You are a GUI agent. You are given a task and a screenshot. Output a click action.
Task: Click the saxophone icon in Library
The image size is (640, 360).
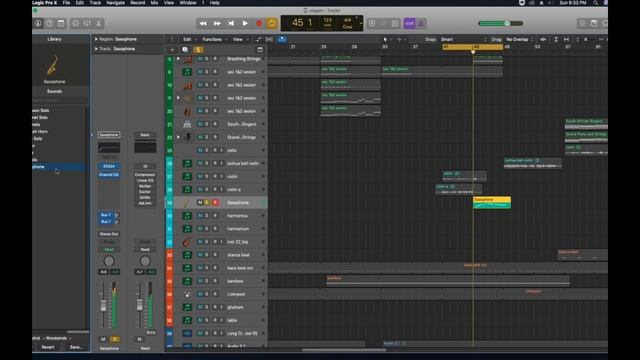[53, 66]
